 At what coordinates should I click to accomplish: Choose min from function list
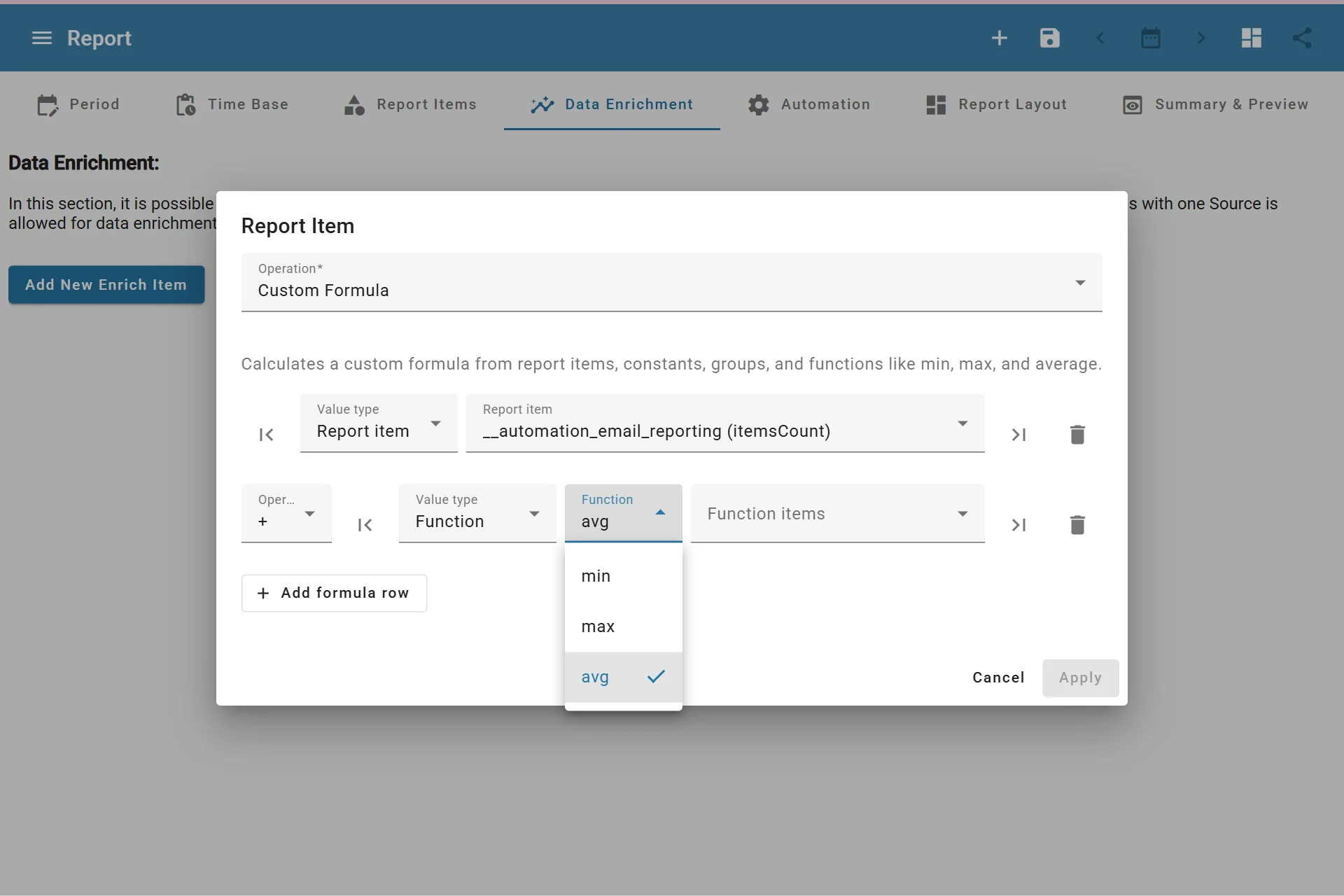coord(623,576)
